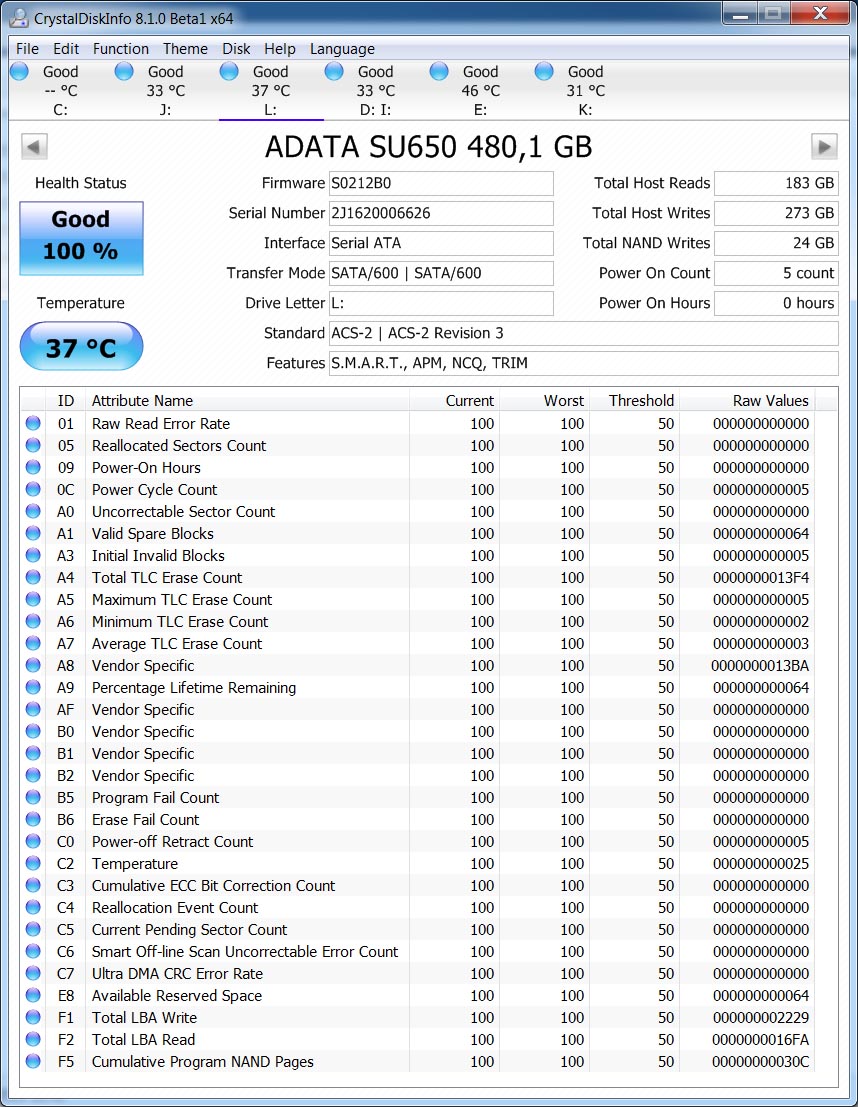Select the Total LBA Read row text
Viewport: 858px width, 1107px height.
[143, 1039]
